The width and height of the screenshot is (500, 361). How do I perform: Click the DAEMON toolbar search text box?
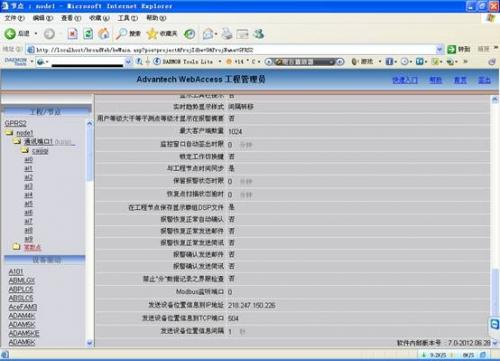pos(87,61)
